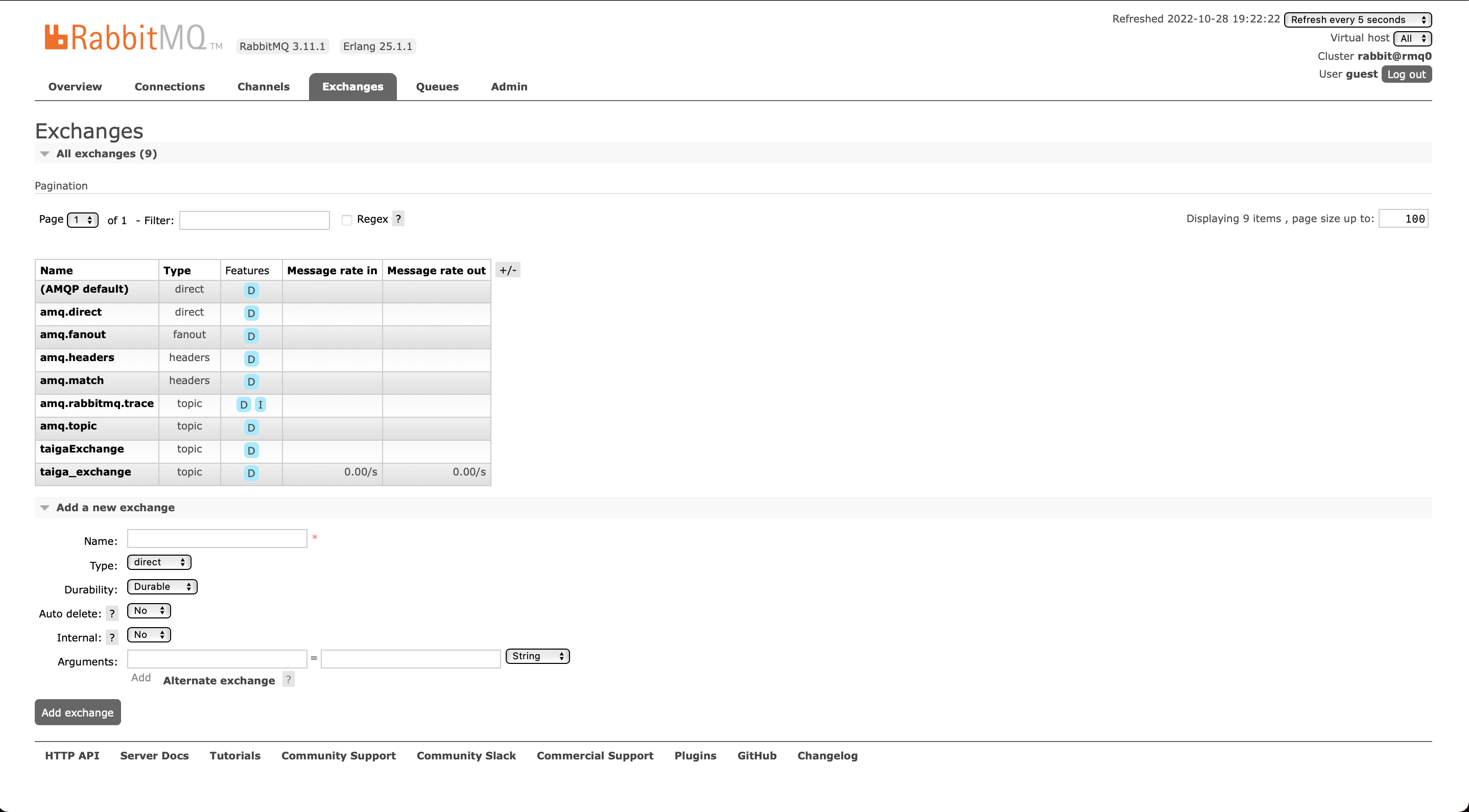The width and height of the screenshot is (1469, 812).
Task: Click the I internal feature icon on amq.rabbitmq.trace
Action: 262,404
